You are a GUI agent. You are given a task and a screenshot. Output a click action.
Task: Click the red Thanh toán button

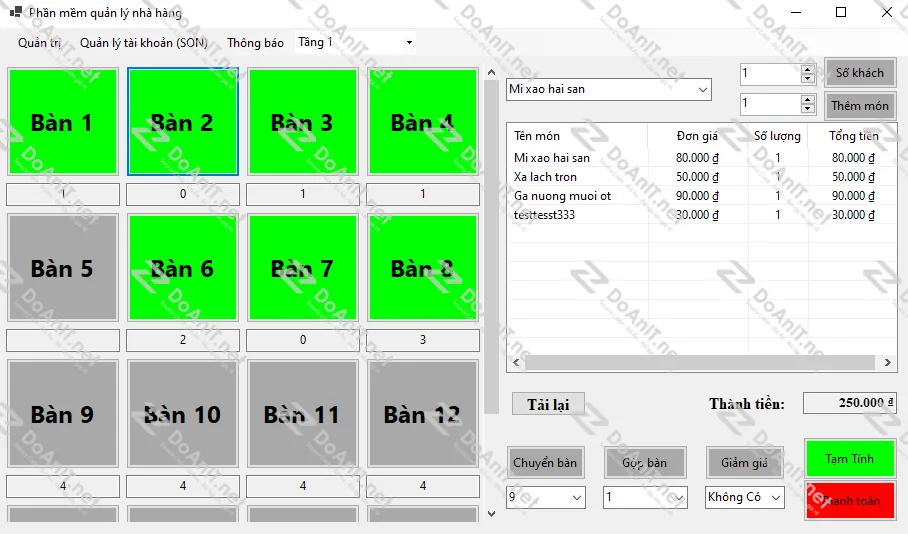[850, 500]
